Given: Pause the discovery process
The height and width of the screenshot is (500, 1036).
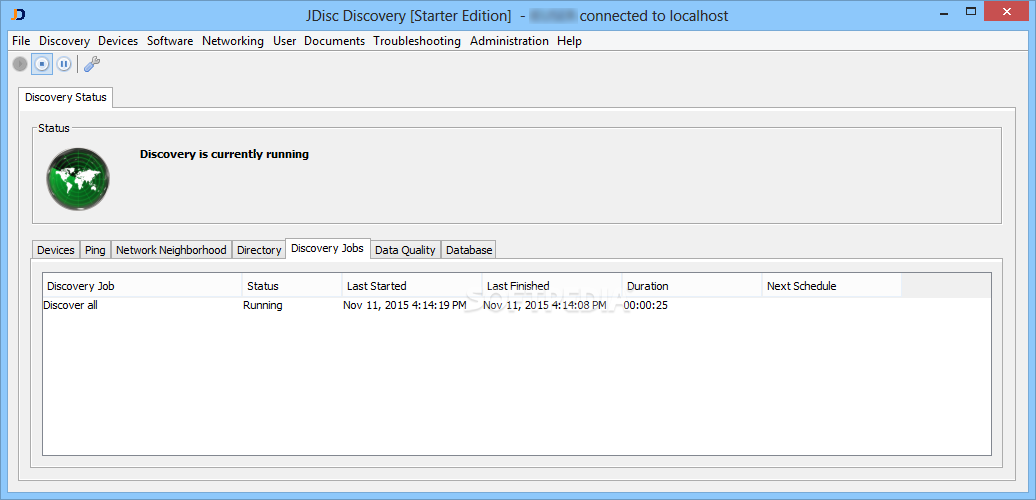Looking at the screenshot, I should pos(63,64).
